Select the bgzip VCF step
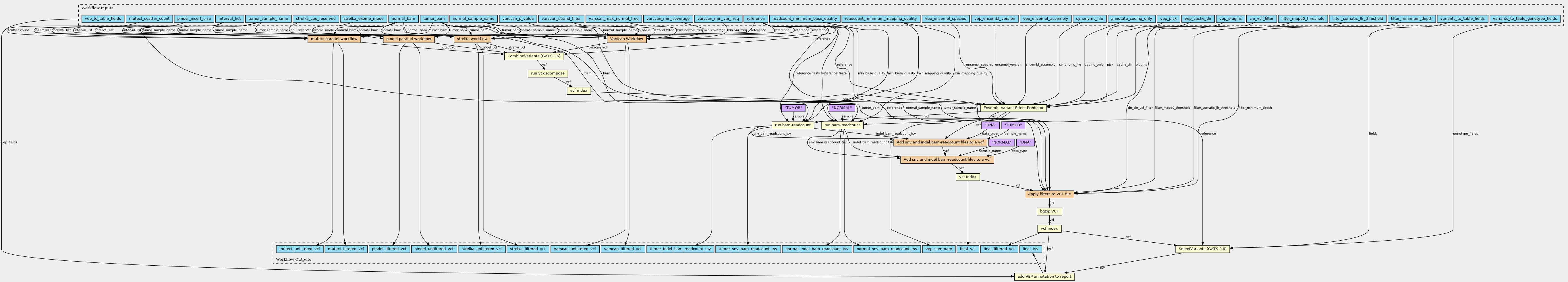 1049,211
